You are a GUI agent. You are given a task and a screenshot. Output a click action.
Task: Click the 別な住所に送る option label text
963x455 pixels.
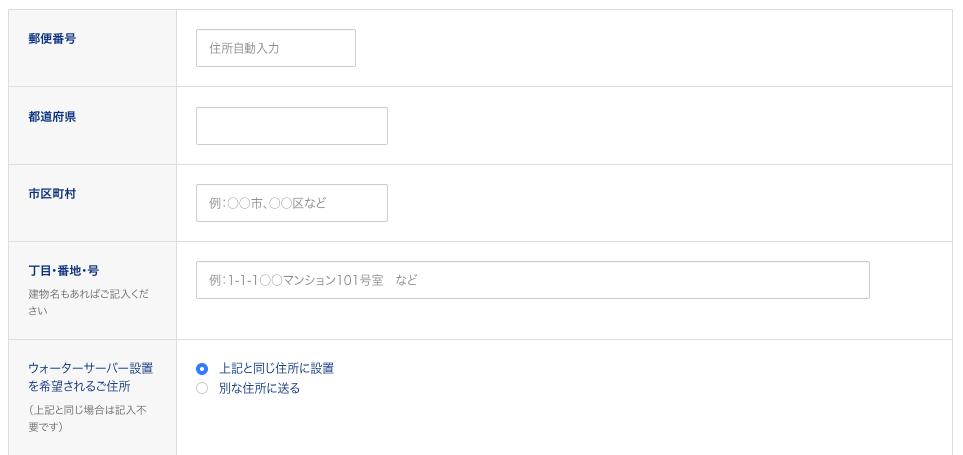pyautogui.click(x=259, y=388)
